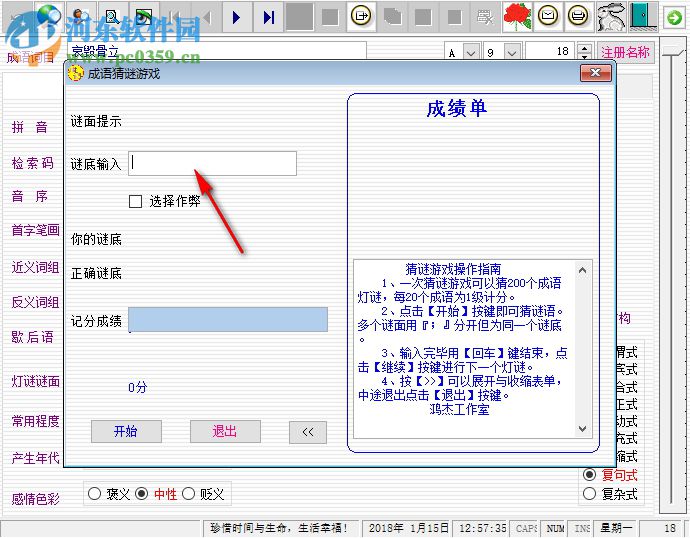Click the 成语猜谜游戏 dialog title icon
The width and height of the screenshot is (690, 538).
[x=76, y=73]
